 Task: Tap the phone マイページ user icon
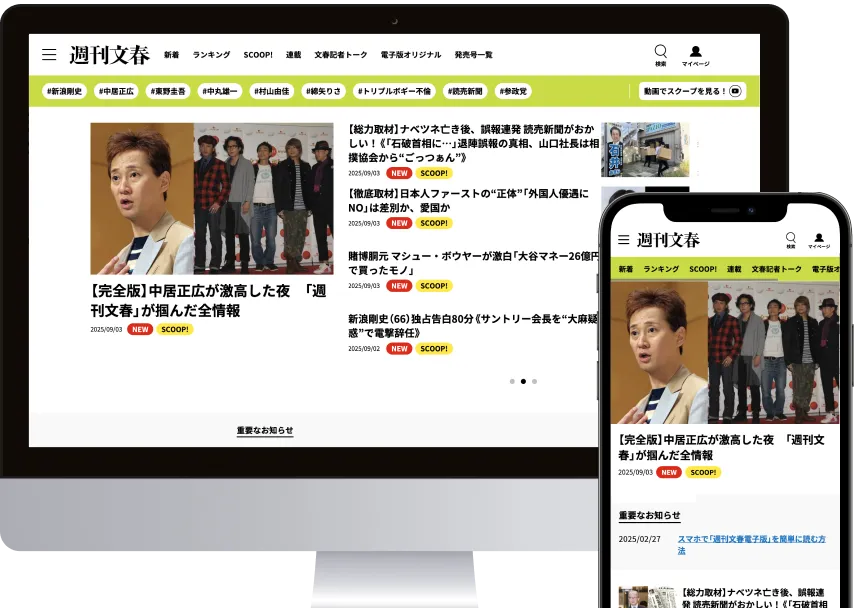point(819,239)
